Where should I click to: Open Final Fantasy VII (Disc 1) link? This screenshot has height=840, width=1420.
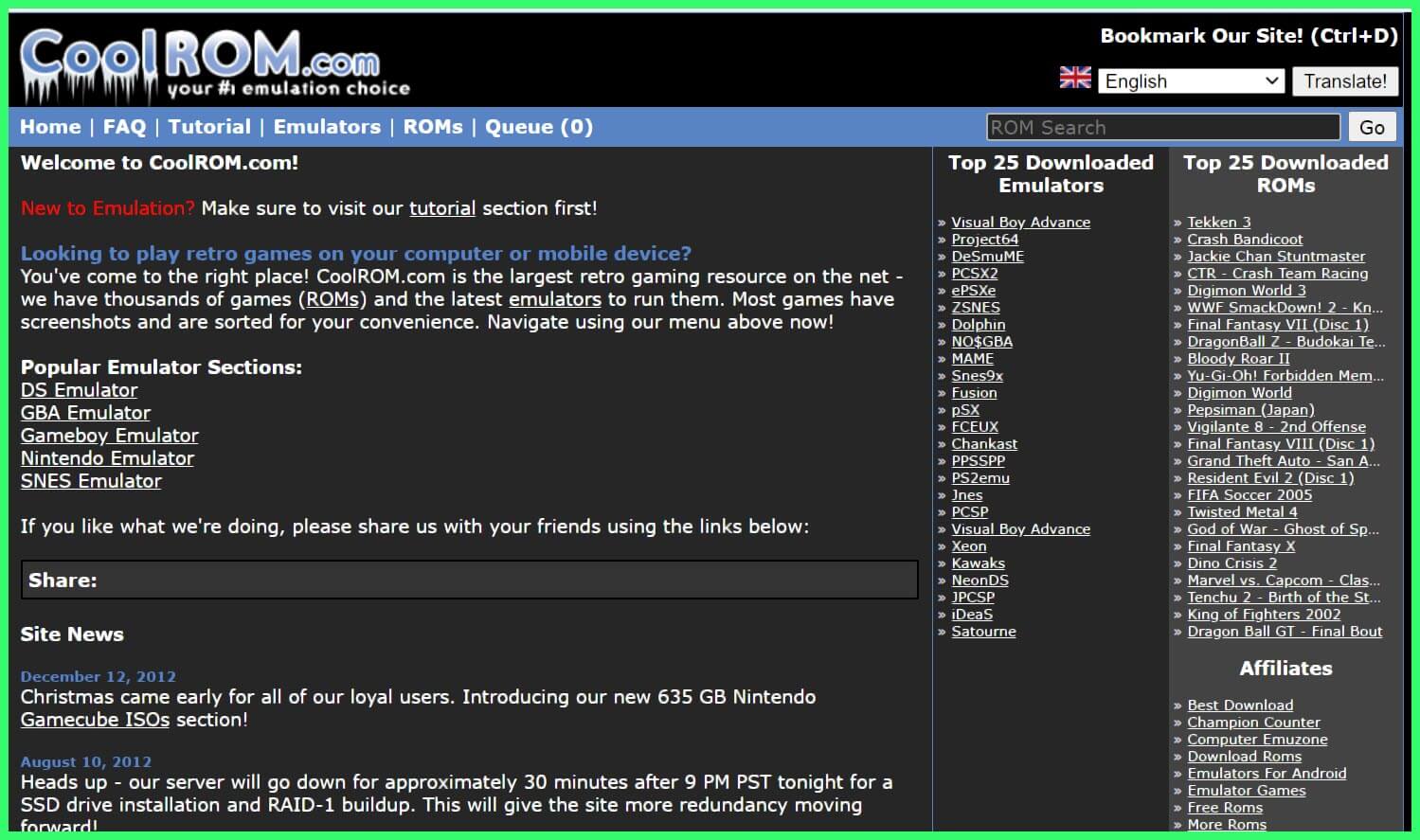[1278, 325]
